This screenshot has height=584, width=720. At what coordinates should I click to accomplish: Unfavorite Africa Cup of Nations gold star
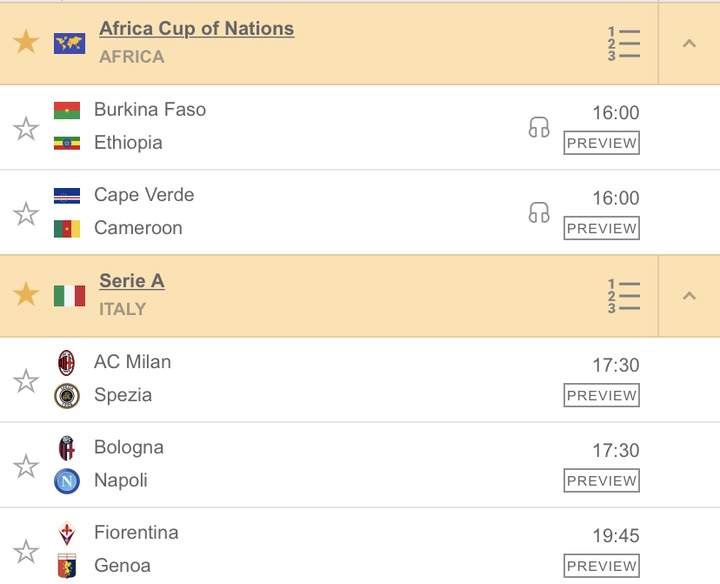coord(26,41)
